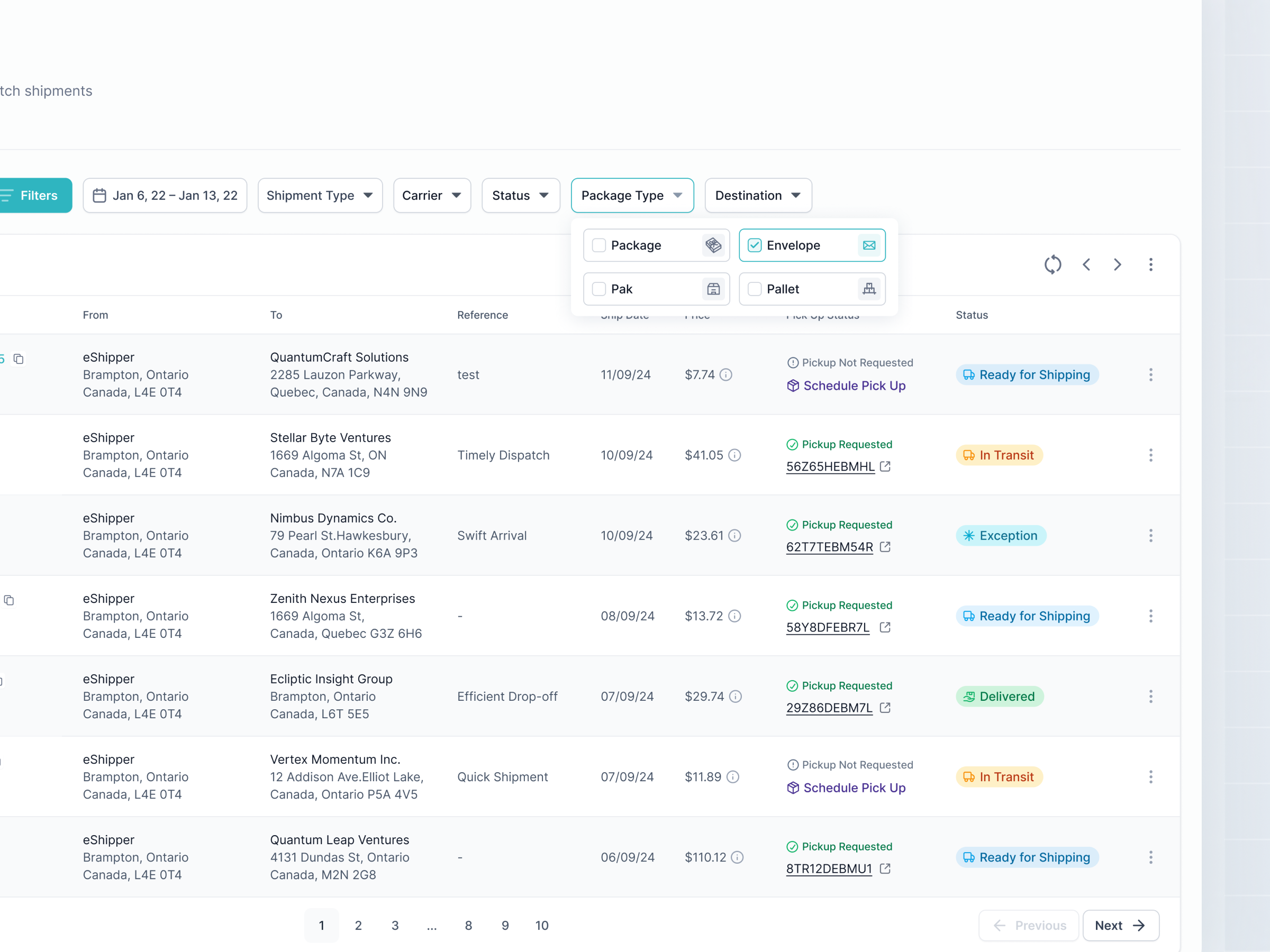
Task: Open the Status filter dropdown
Action: (520, 195)
